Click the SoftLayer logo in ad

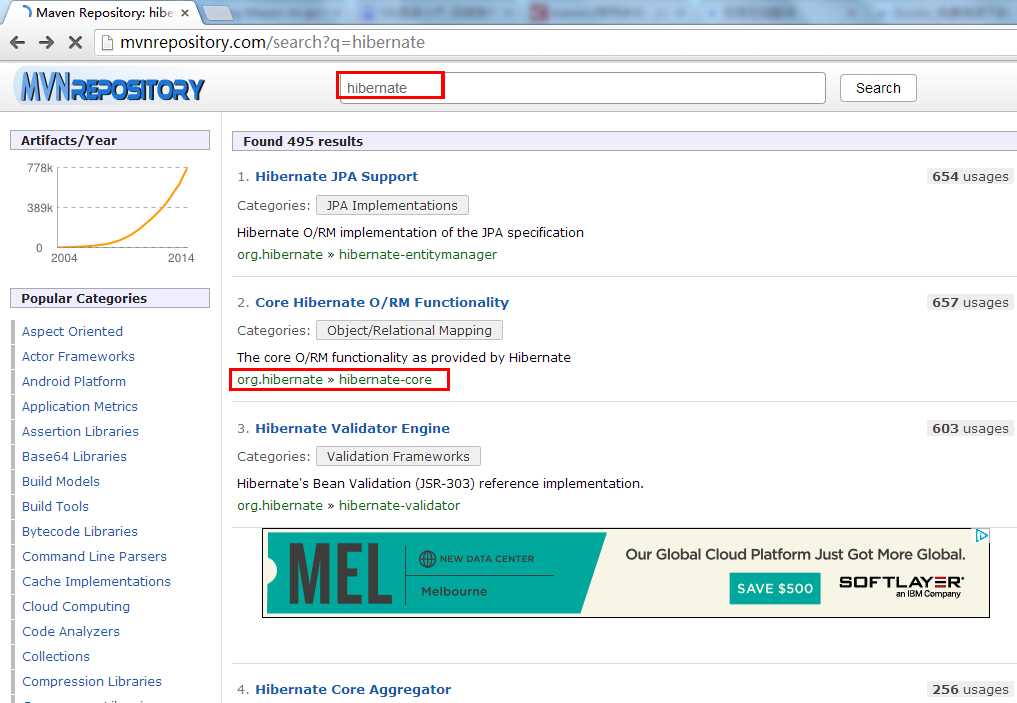pos(901,586)
